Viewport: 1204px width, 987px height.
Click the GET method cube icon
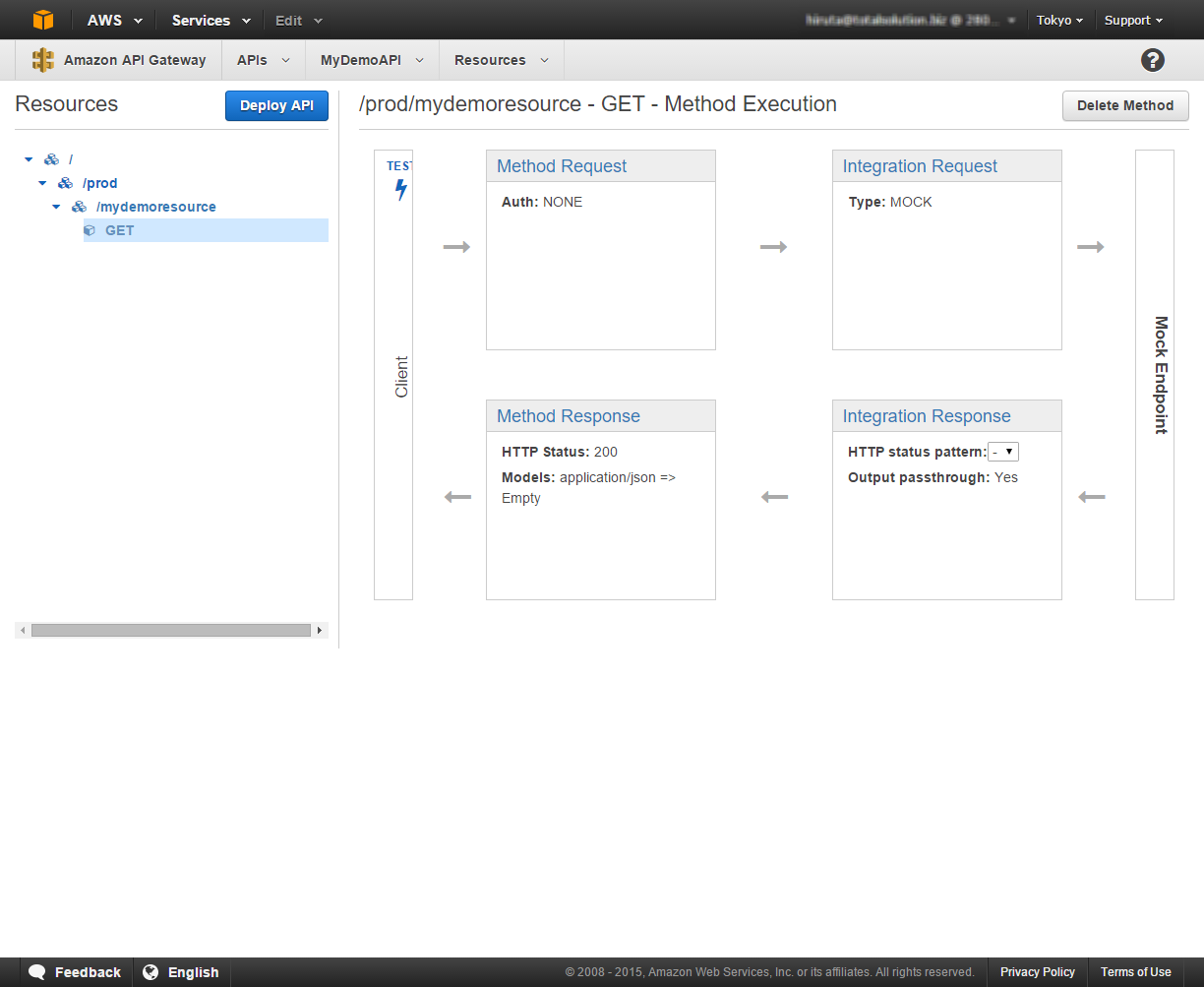pos(90,230)
